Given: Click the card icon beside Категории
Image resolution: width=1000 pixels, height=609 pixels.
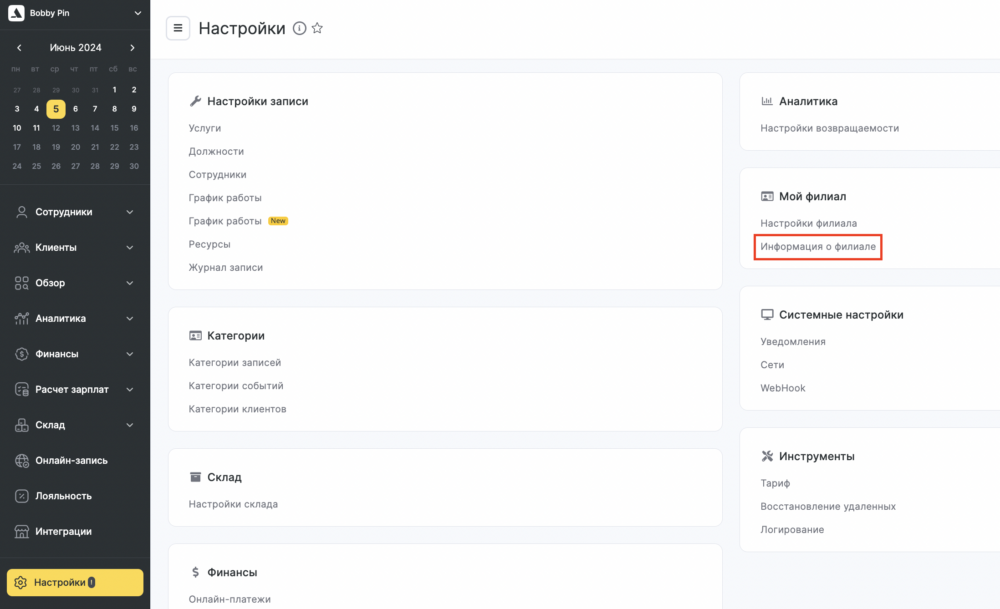Looking at the screenshot, I should pyautogui.click(x=195, y=335).
